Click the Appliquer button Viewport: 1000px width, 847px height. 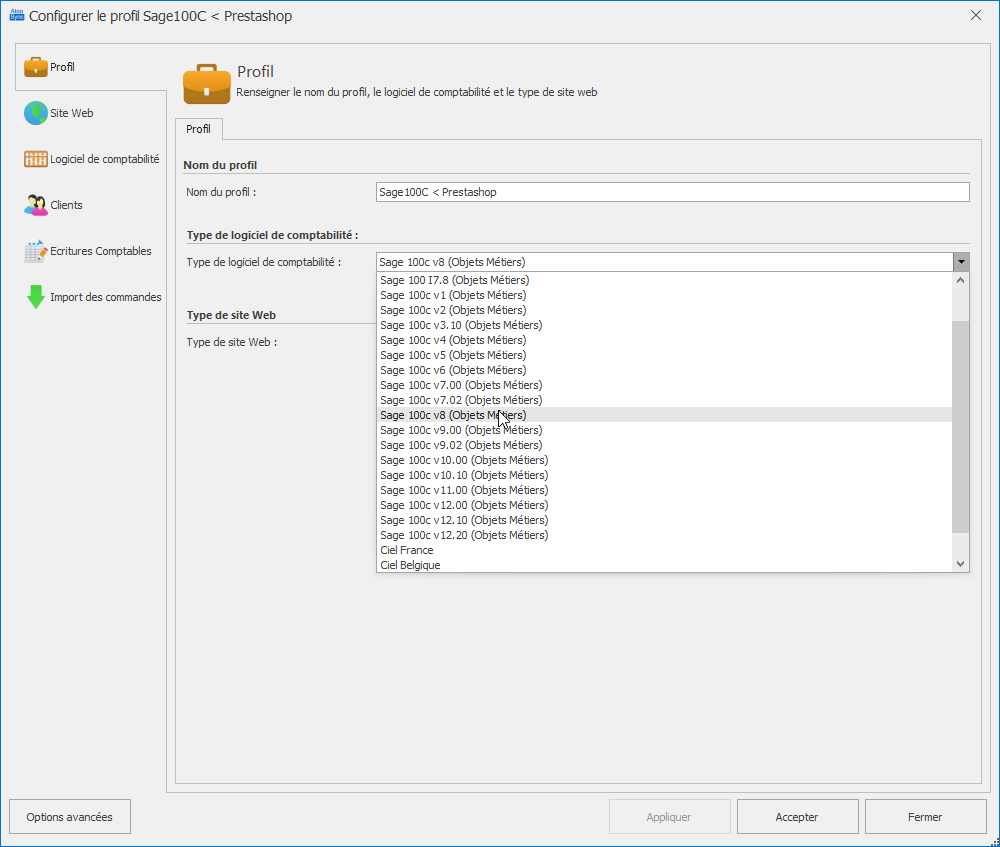click(x=669, y=817)
